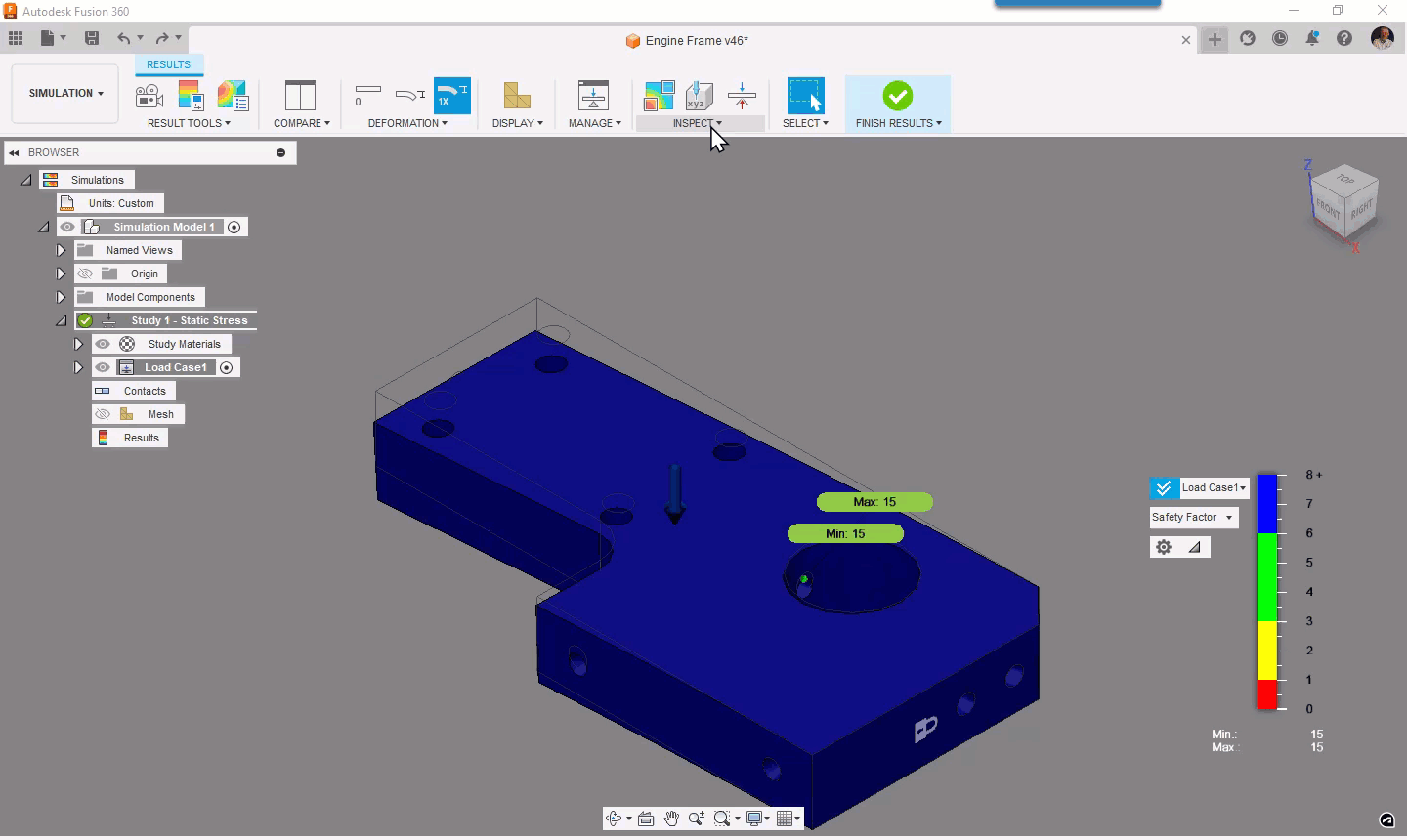Open the Safety Factor result type dropdown
Viewport: 1407px width, 840px height.
(x=1193, y=517)
